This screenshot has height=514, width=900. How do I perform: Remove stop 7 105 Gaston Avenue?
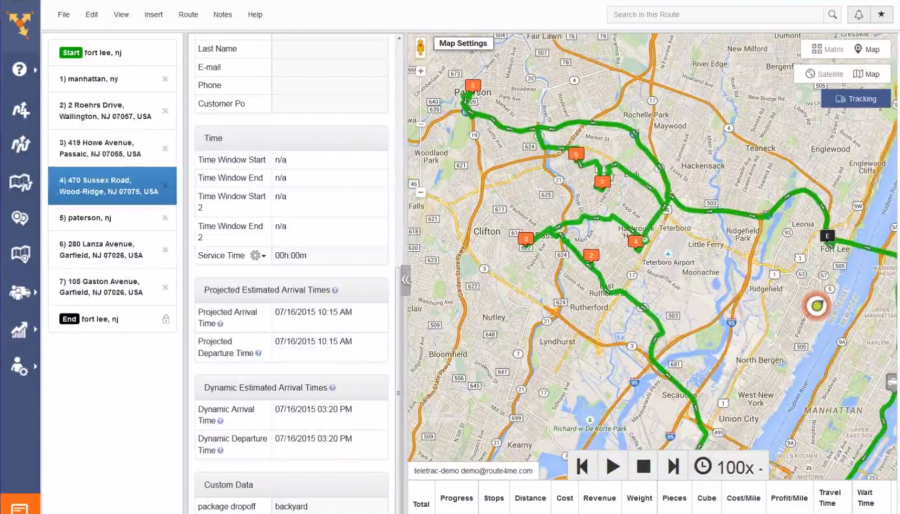pos(165,287)
